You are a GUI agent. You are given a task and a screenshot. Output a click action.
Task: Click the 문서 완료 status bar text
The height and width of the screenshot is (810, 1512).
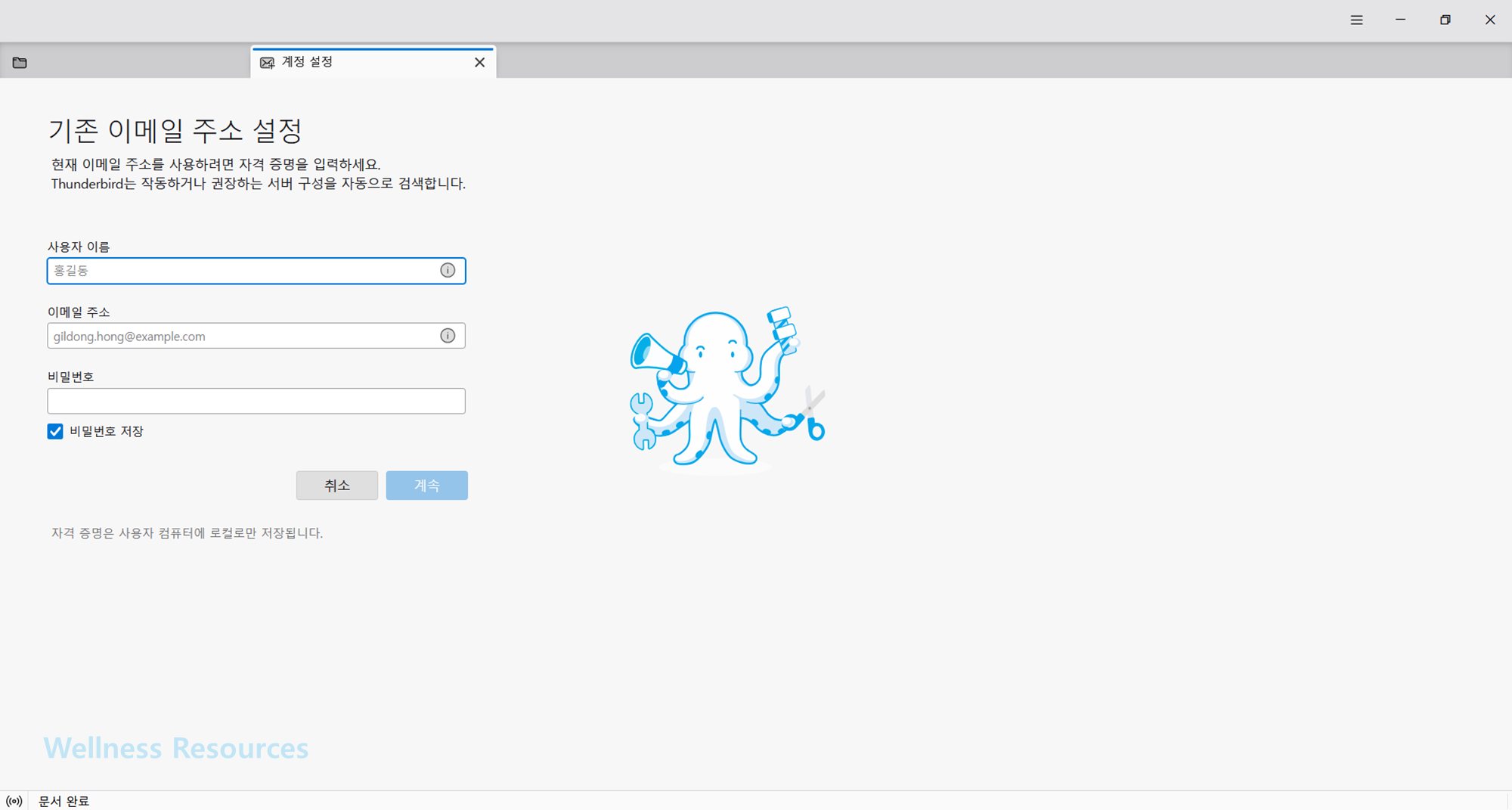coord(64,801)
